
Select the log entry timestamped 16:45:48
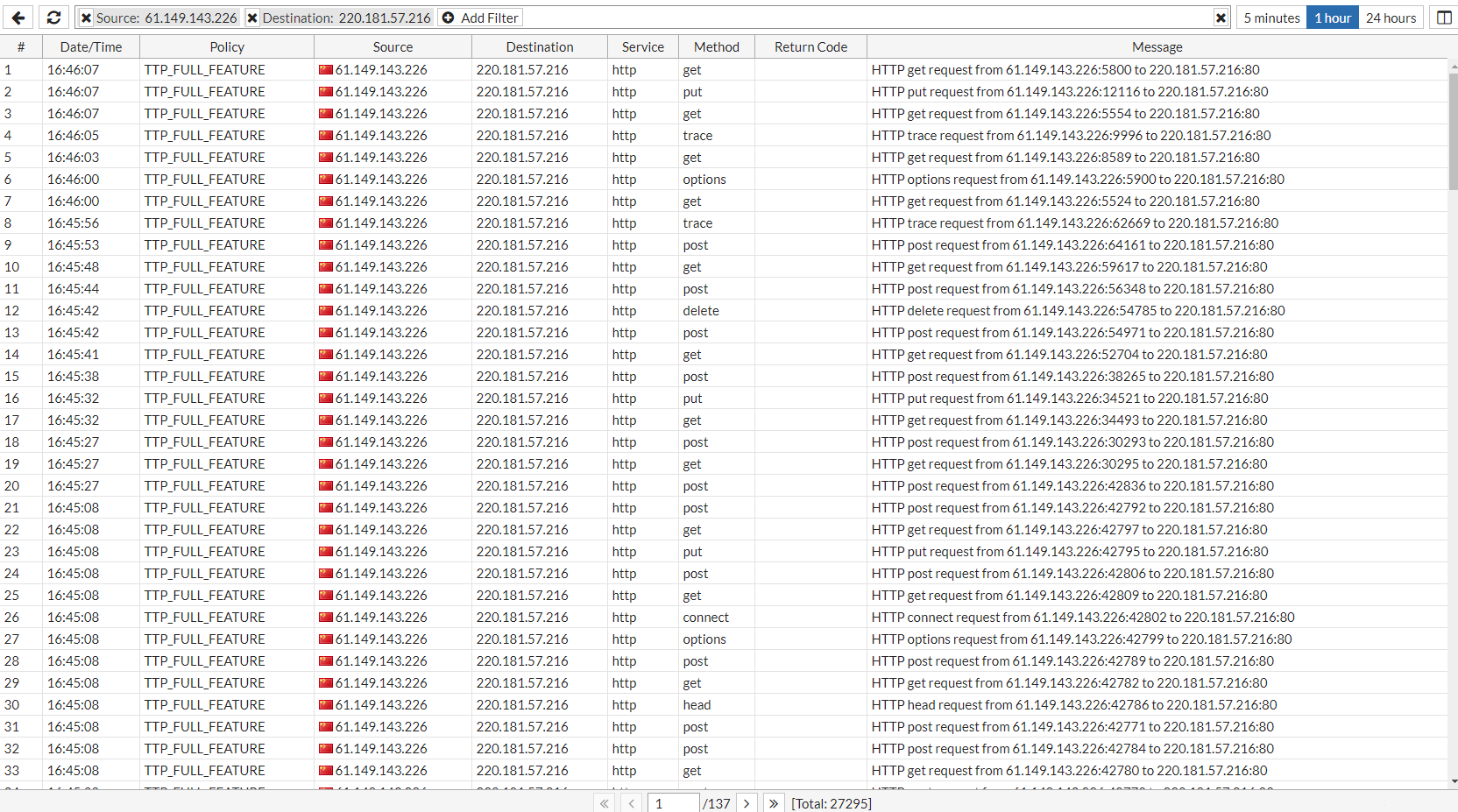tap(724, 267)
